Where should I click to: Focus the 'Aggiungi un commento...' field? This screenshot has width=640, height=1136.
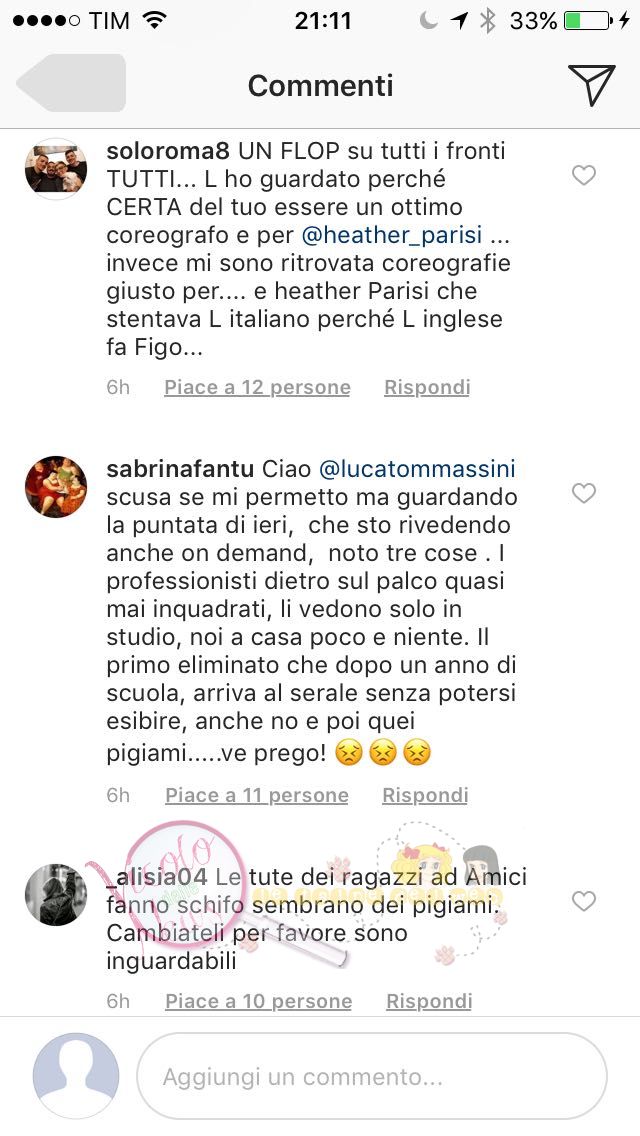pos(372,1077)
